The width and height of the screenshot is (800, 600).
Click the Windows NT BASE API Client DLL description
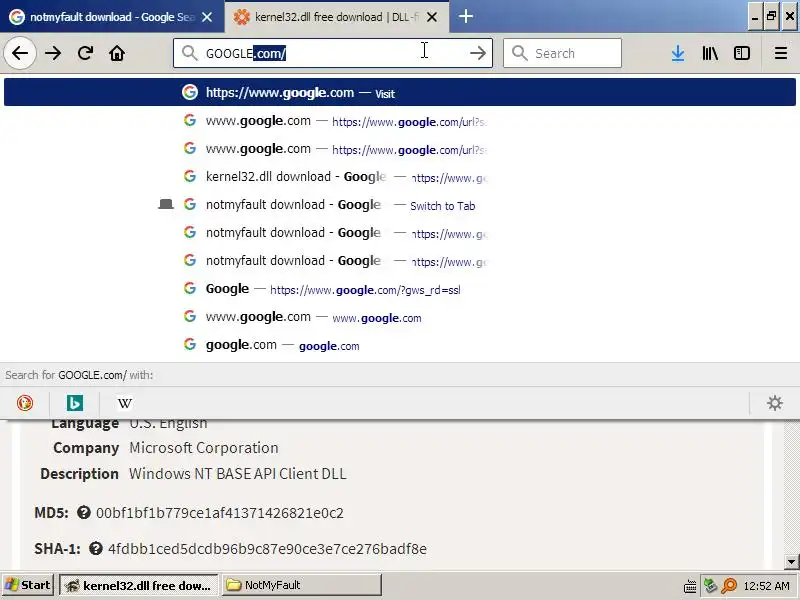click(238, 473)
